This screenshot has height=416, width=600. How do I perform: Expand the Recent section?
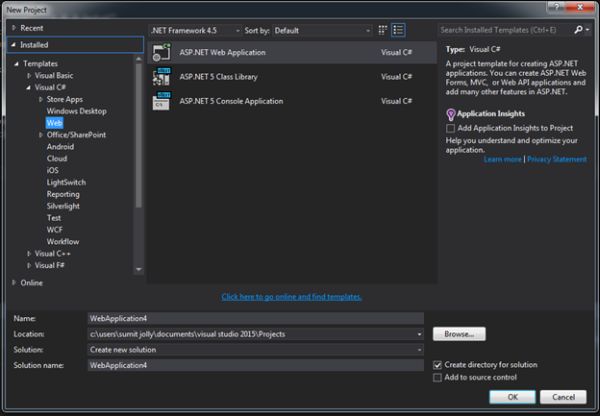point(14,28)
